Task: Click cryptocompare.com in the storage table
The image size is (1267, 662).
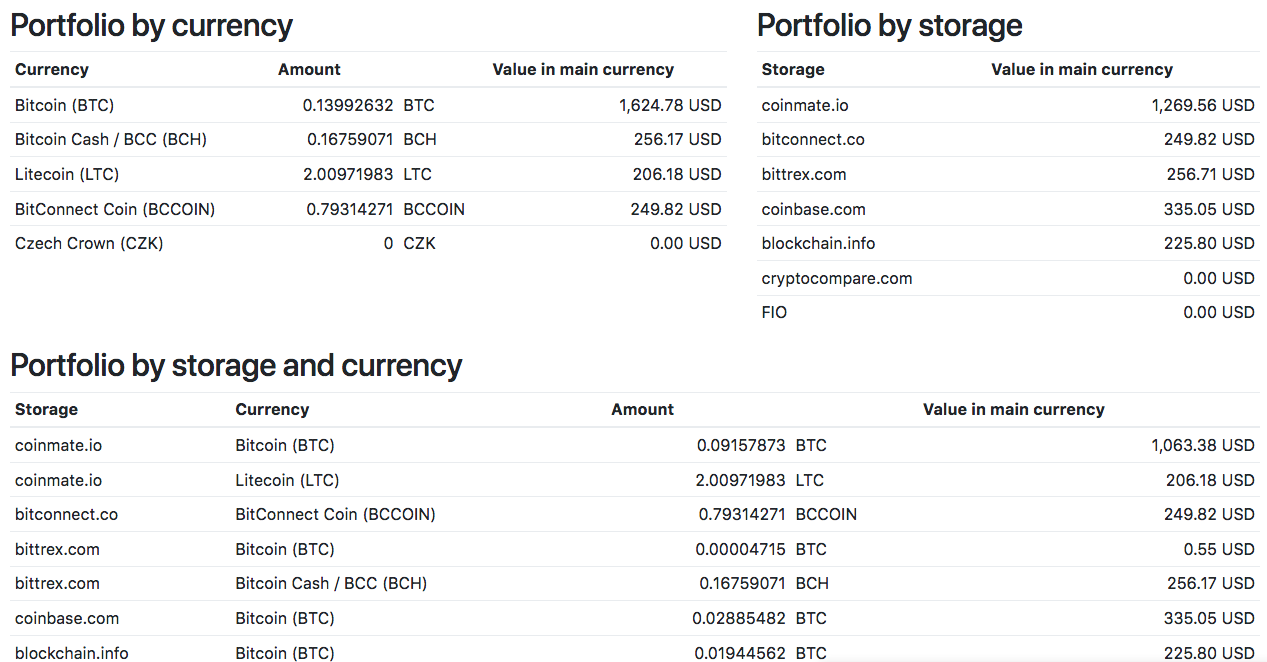Action: pyautogui.click(x=836, y=278)
